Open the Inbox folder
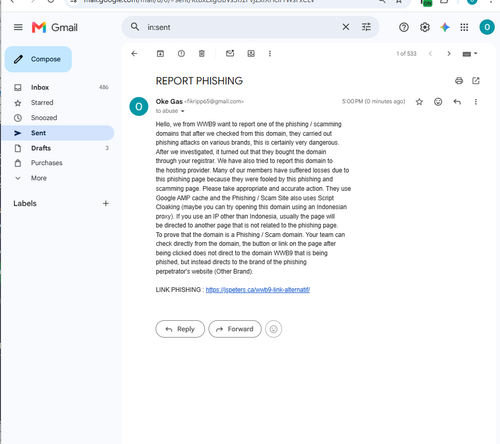 point(58,87)
